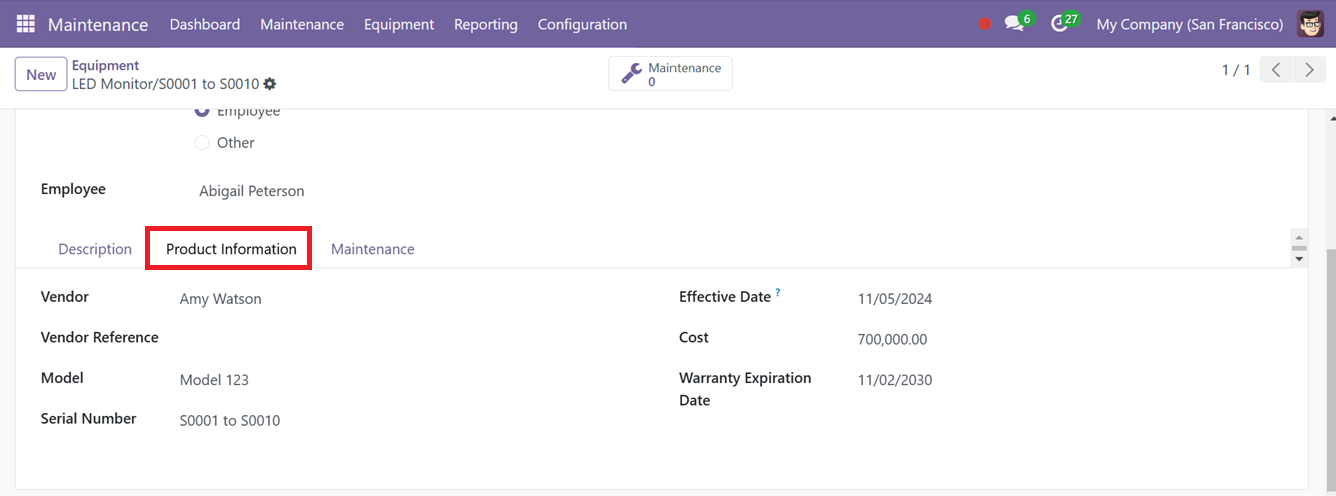Select the Employee radio option
The image size is (1336, 496).
pos(202,110)
